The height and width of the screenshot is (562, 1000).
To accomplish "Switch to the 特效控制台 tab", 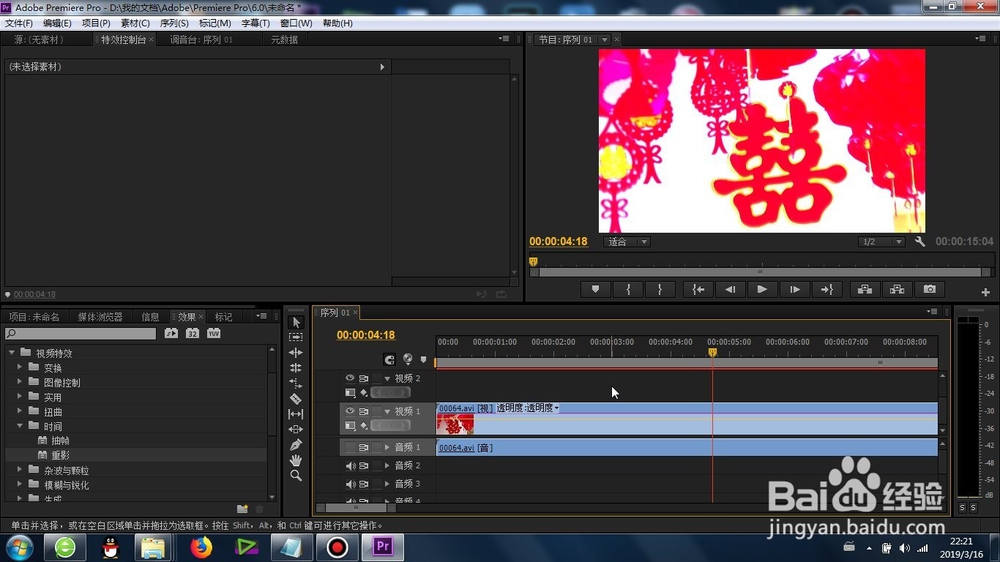I will pyautogui.click(x=123, y=40).
